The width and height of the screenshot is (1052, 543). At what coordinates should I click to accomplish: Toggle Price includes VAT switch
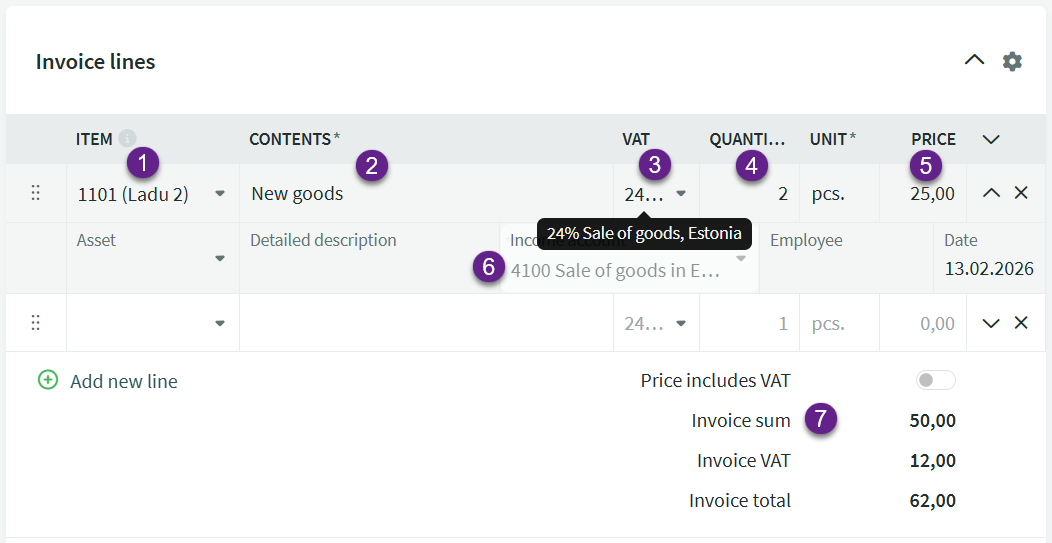pos(936,380)
